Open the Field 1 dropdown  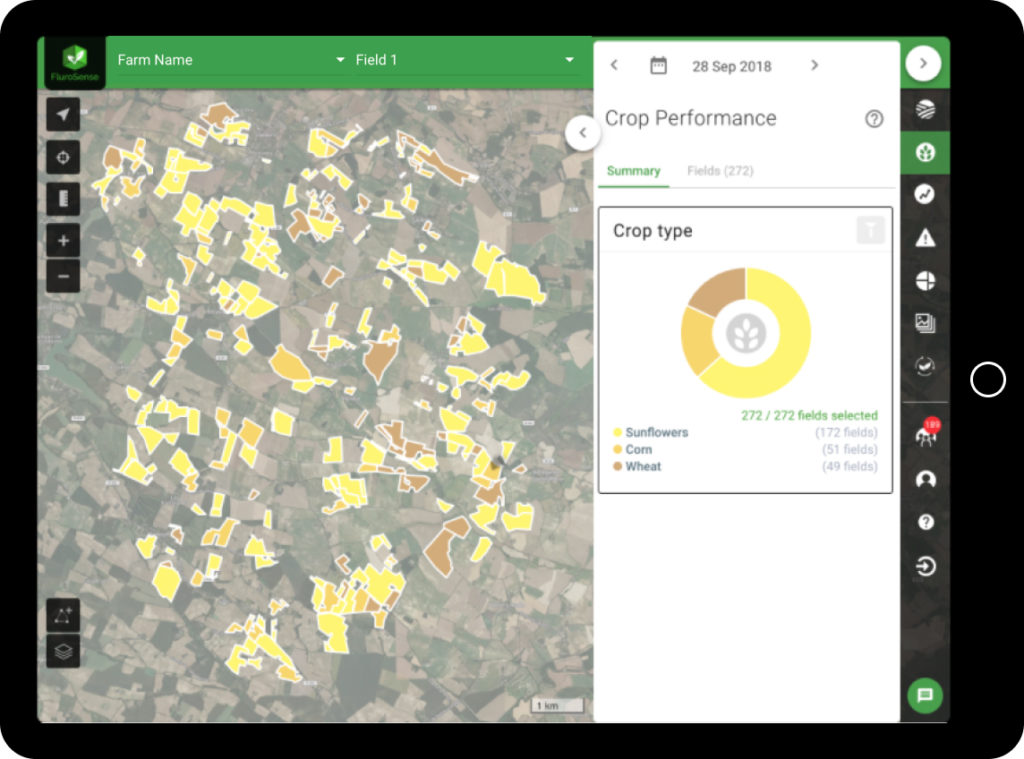coord(464,60)
